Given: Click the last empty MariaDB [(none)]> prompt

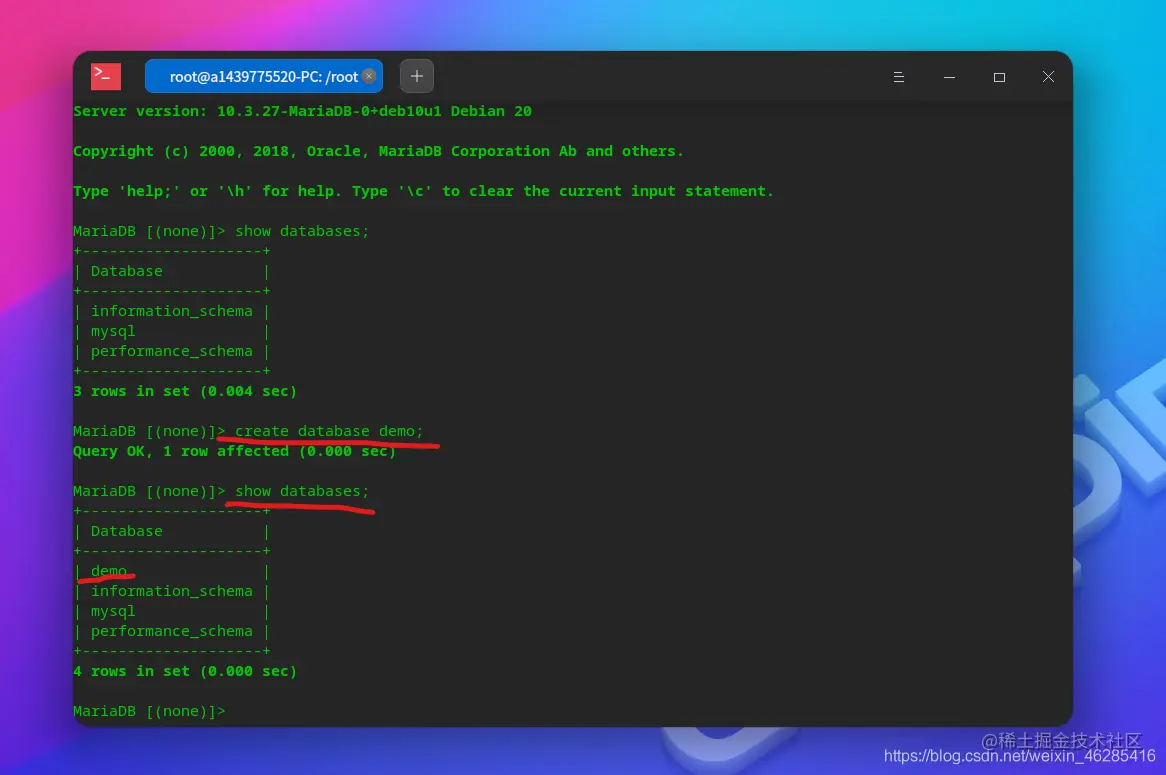Looking at the screenshot, I should point(149,711).
